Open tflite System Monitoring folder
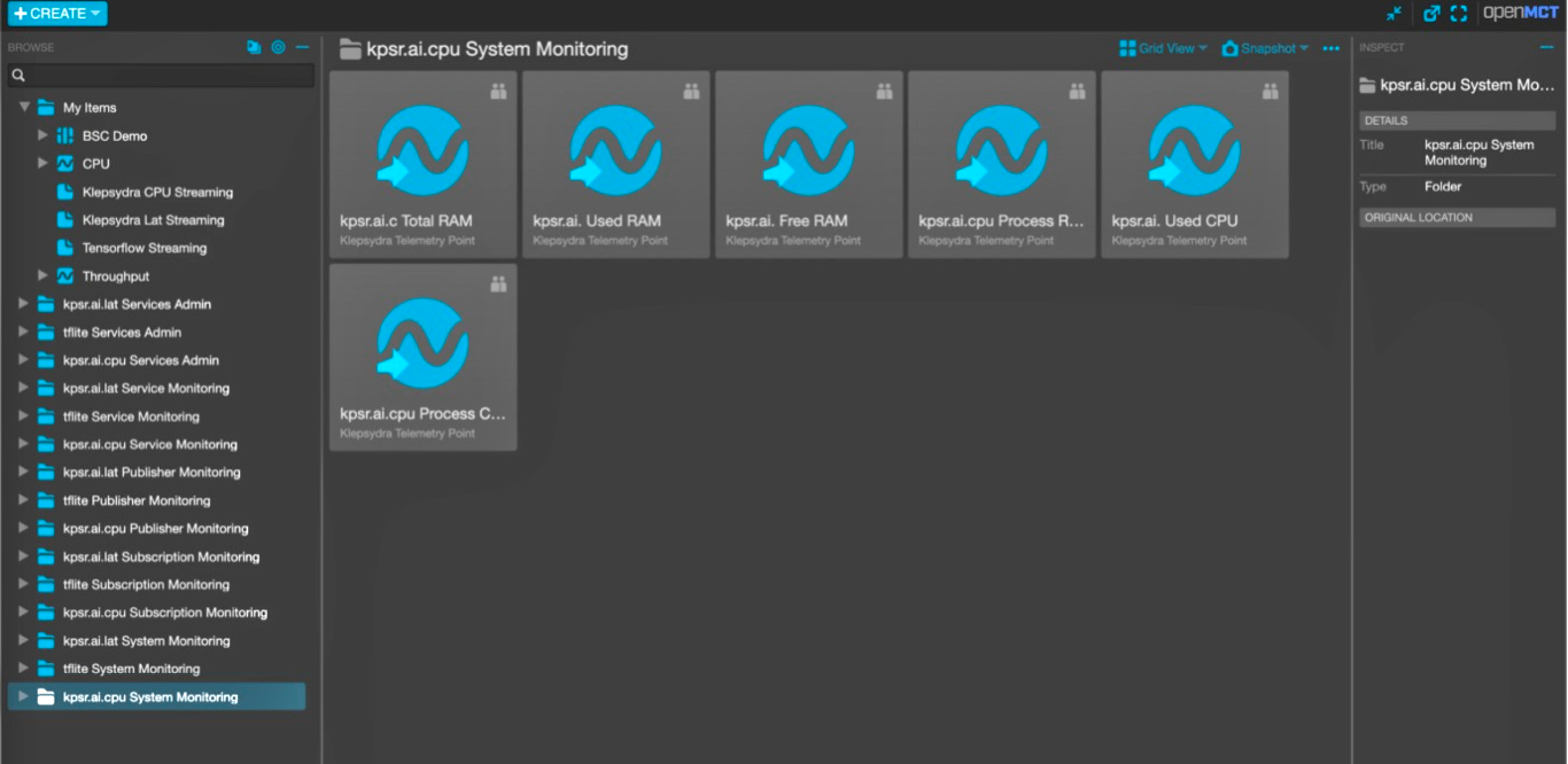Screen dimensions: 1568x764 click(131, 669)
